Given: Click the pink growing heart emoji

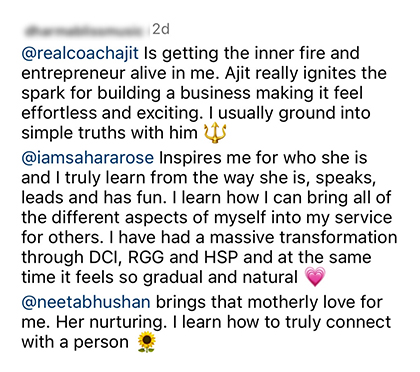Looking at the screenshot, I should (315, 277).
